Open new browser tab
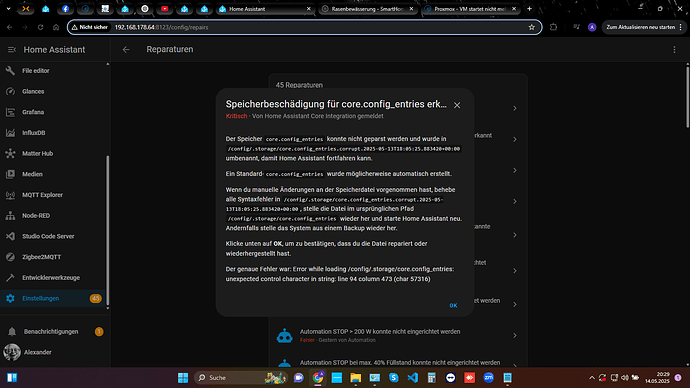The image size is (690, 388). 529,9
